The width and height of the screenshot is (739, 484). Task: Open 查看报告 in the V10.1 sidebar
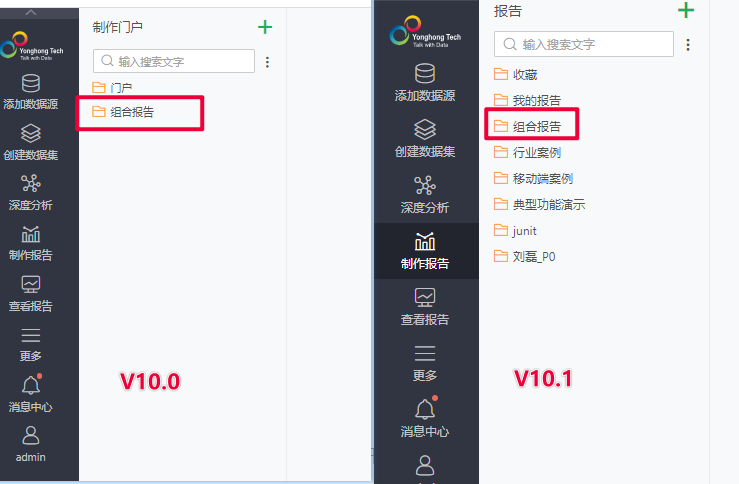click(425, 306)
